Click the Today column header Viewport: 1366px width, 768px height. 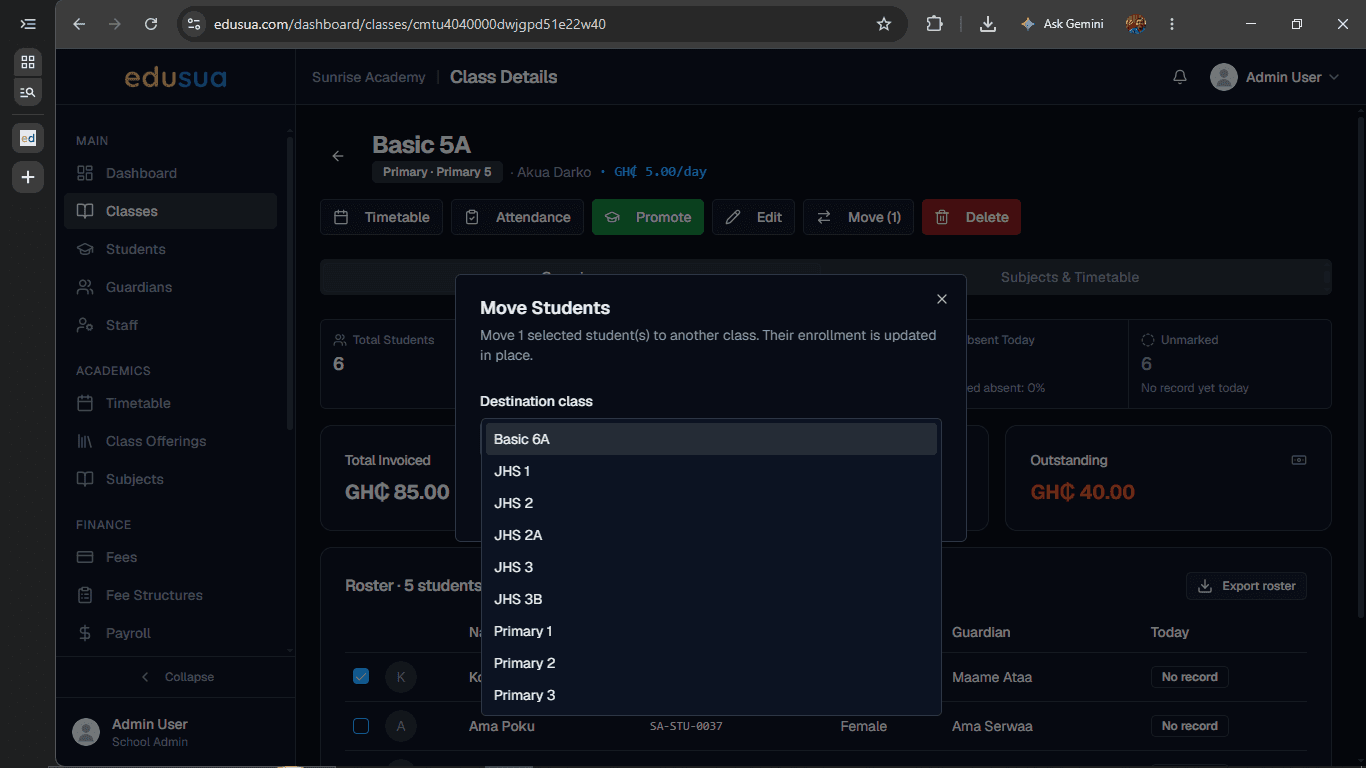(x=1170, y=632)
